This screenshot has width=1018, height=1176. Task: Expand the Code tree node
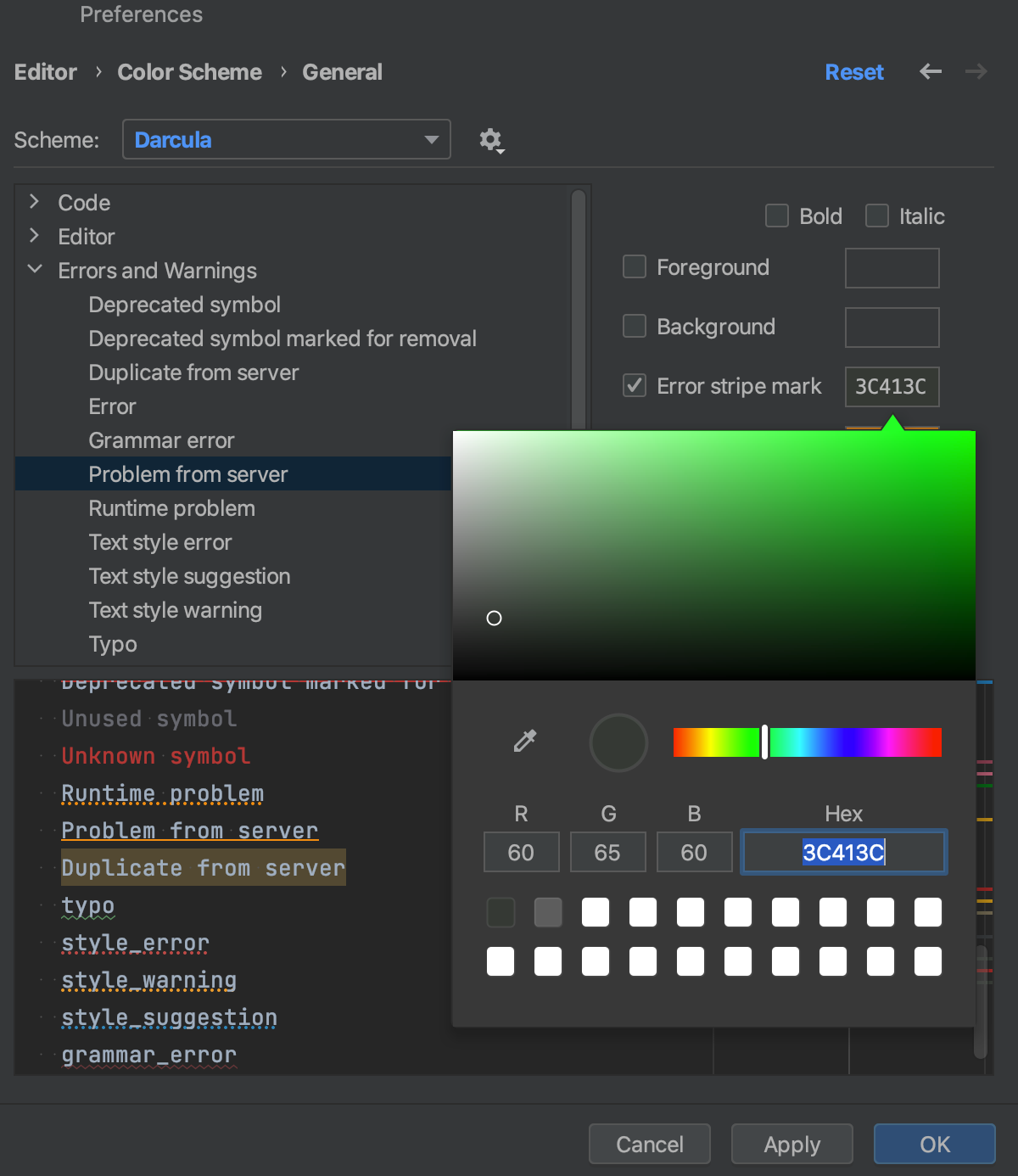click(x=34, y=202)
